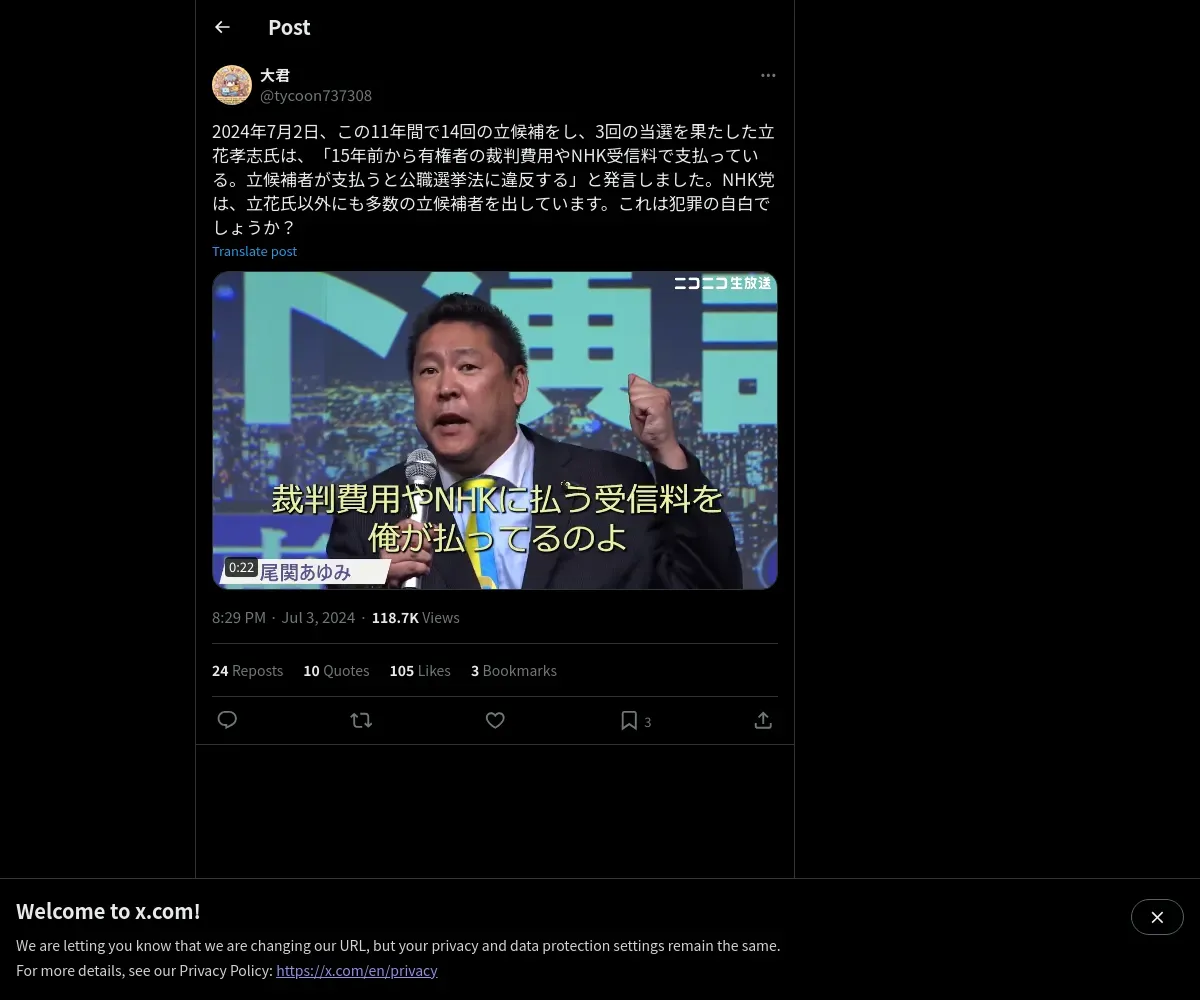Bookmark the post with ribbon icon
The image size is (1200, 1000).
click(629, 720)
